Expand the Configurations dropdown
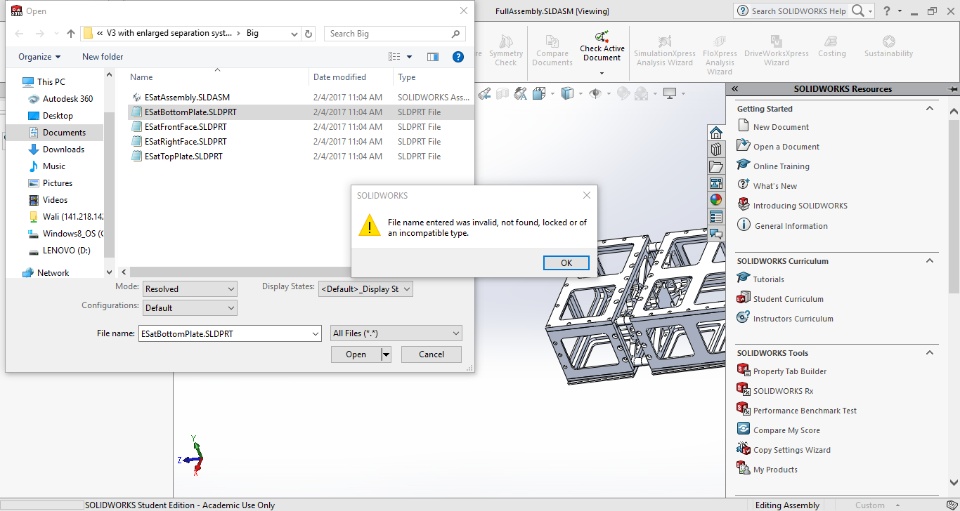 click(190, 308)
